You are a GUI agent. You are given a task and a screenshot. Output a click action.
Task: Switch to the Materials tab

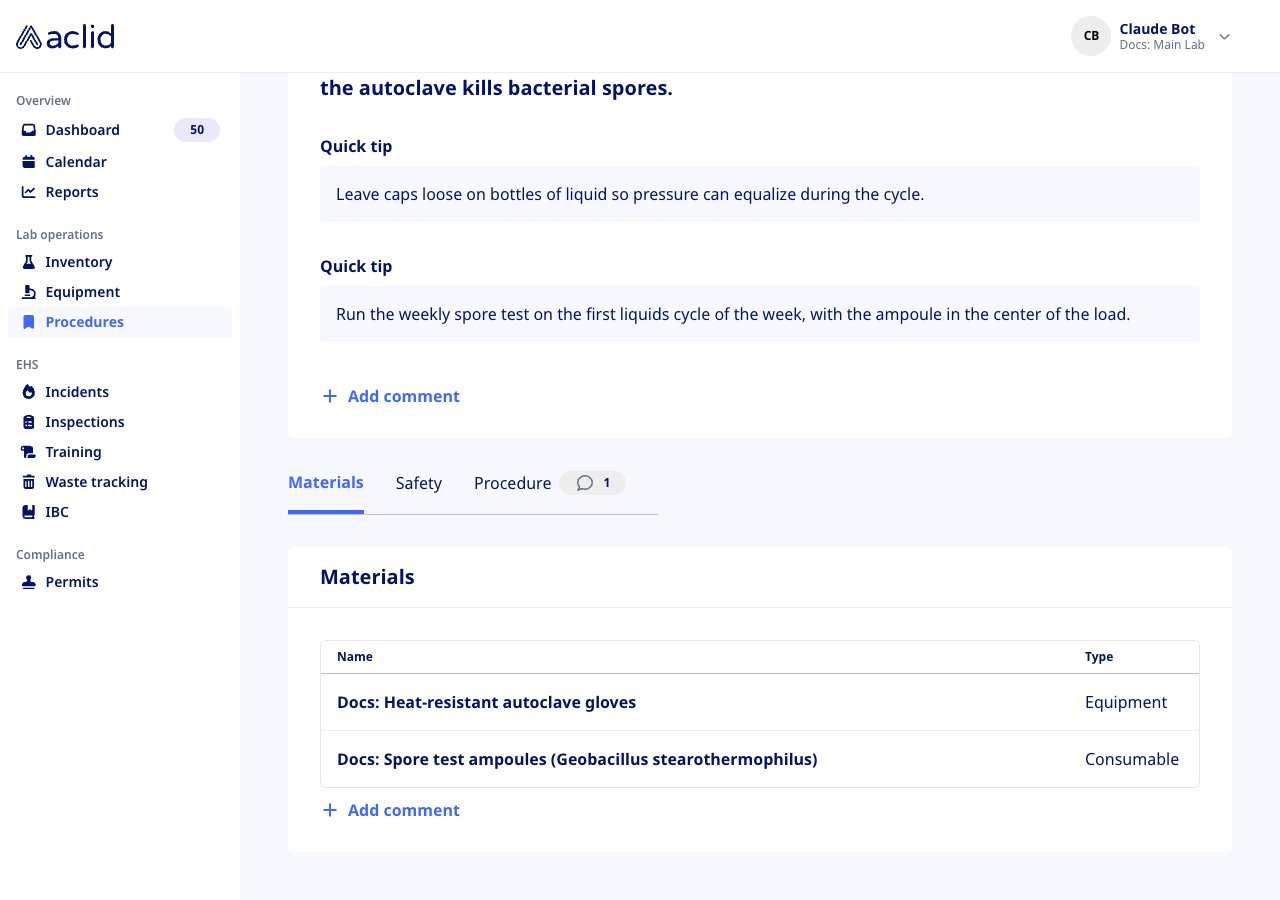point(326,483)
